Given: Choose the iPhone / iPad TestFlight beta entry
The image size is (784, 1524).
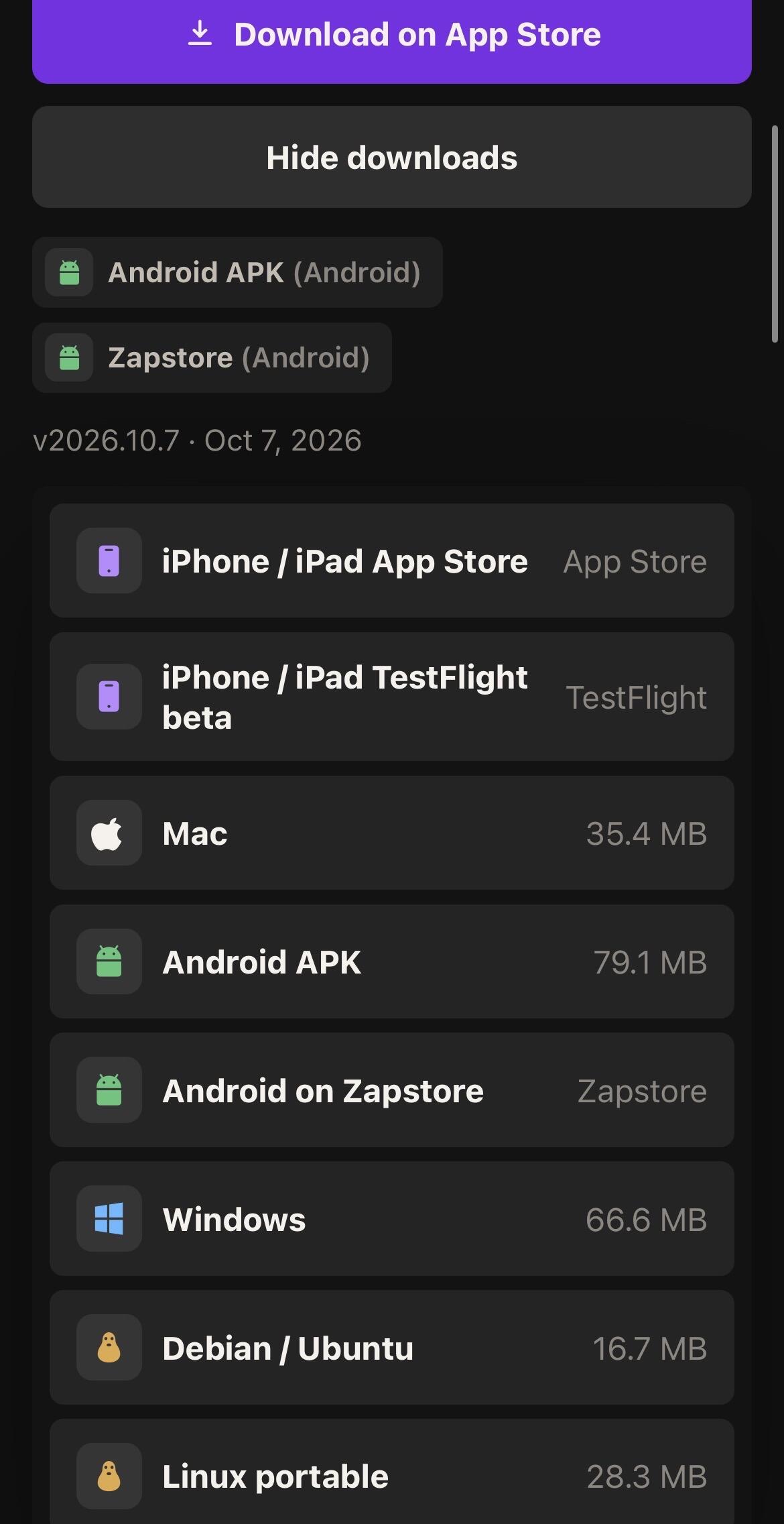Looking at the screenshot, I should pos(392,697).
